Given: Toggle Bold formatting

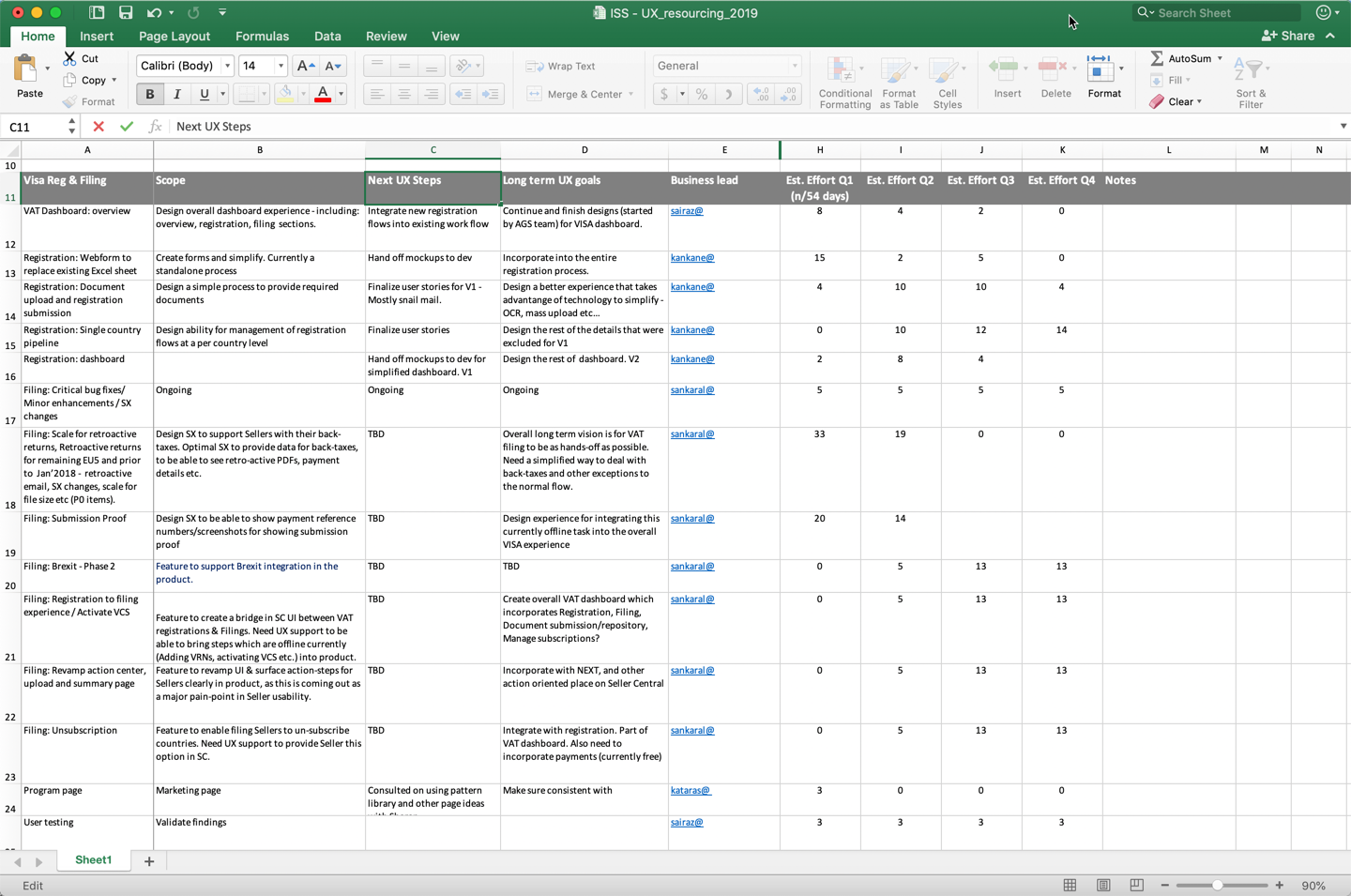Looking at the screenshot, I should [x=150, y=94].
